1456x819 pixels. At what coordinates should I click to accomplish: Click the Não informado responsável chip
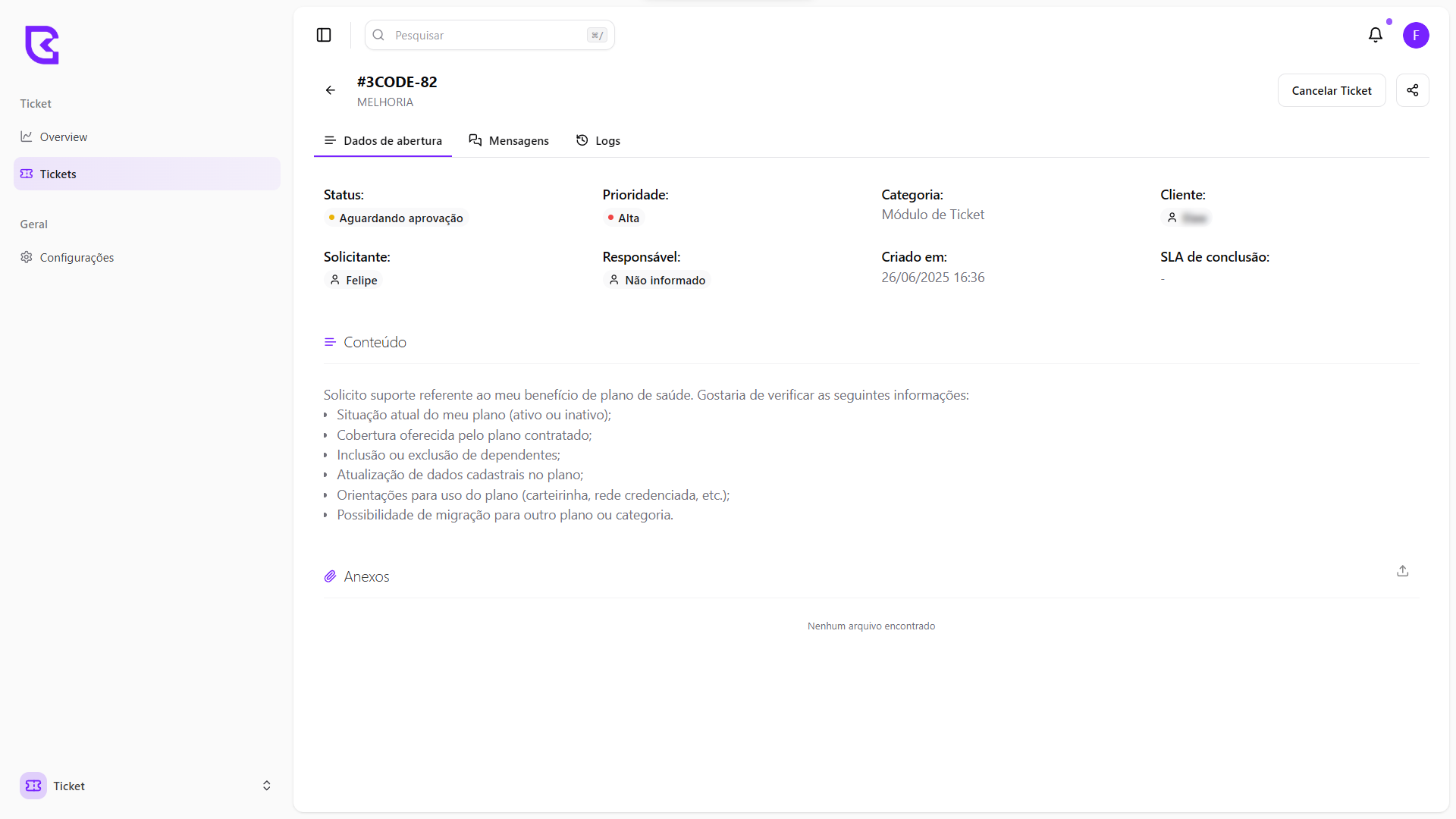coord(657,281)
